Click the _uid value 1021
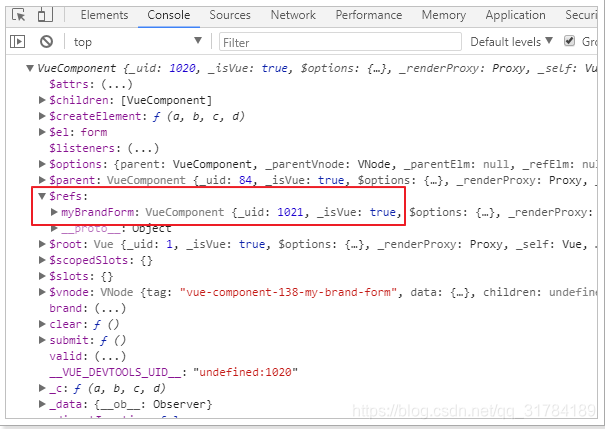 click(x=290, y=212)
